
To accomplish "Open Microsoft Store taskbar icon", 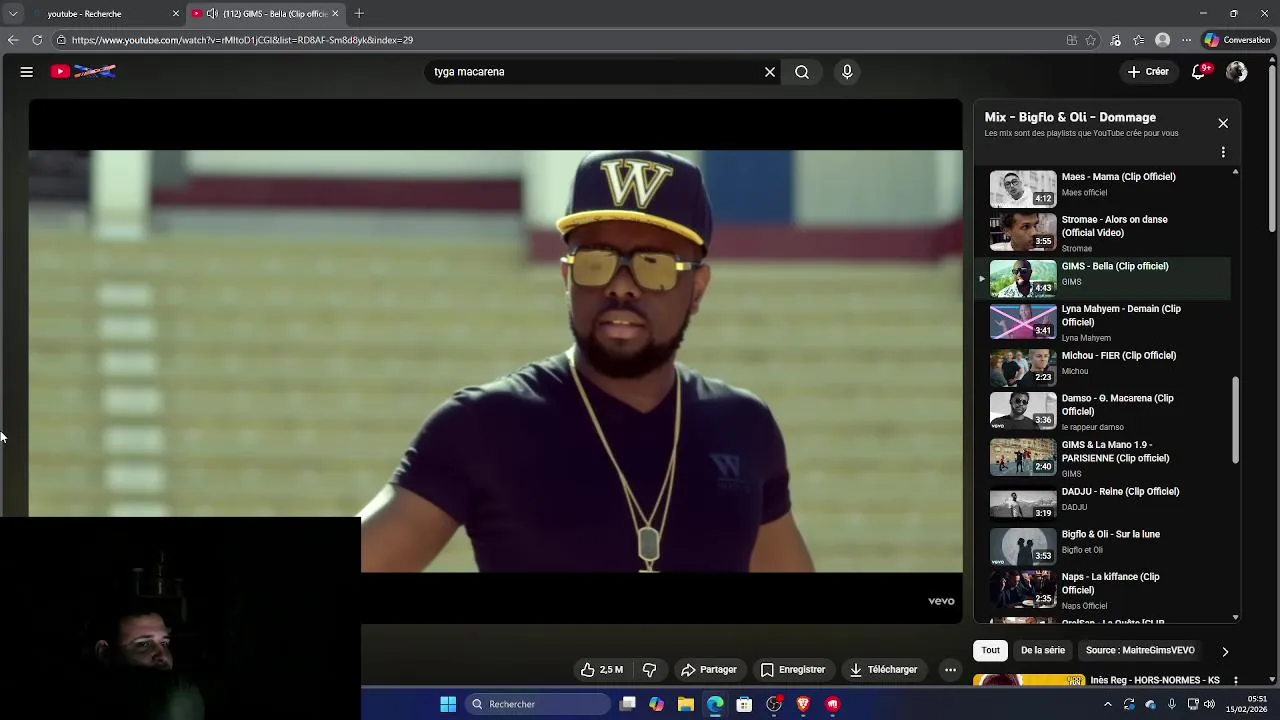I will pyautogui.click(x=744, y=704).
